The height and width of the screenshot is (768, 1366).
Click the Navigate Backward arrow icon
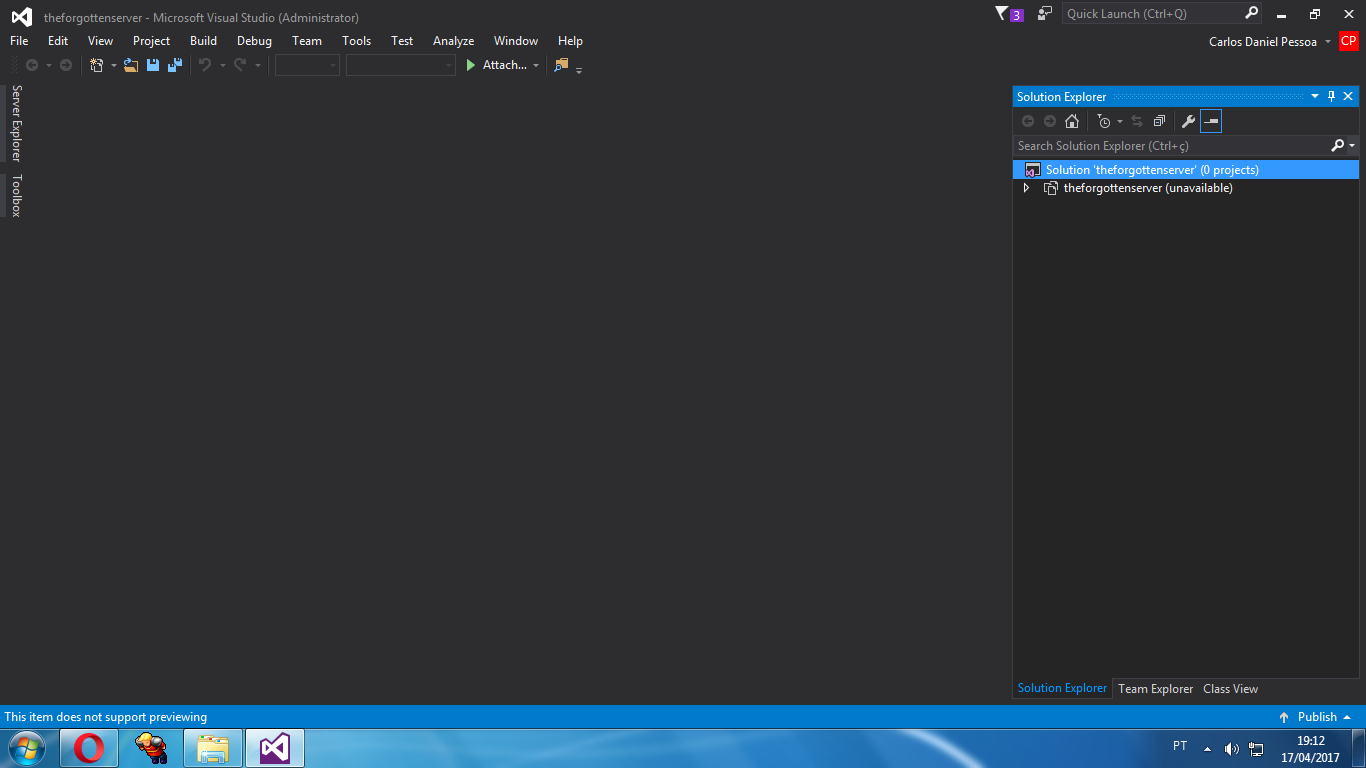pyautogui.click(x=32, y=65)
